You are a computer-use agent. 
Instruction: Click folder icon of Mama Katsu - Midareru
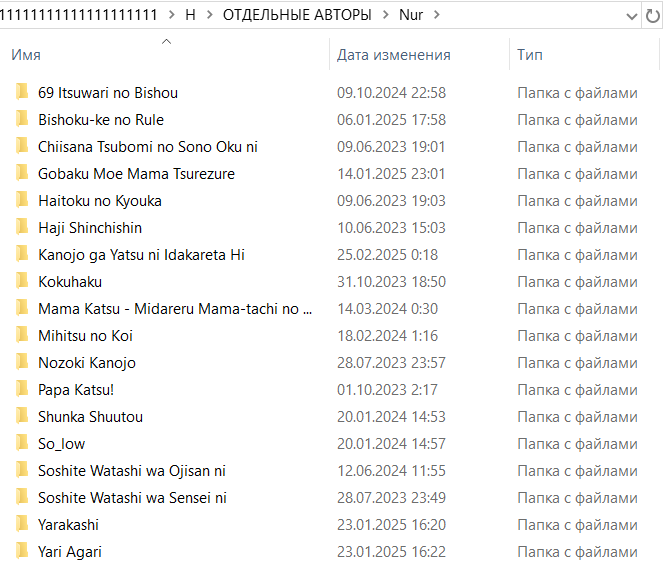22,308
